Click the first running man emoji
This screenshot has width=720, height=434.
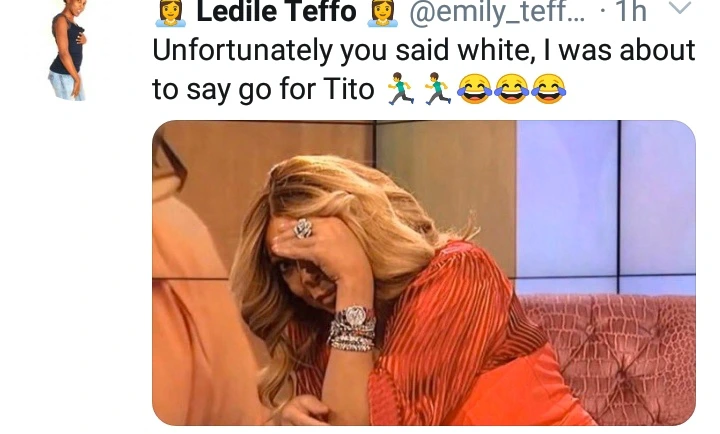coord(400,88)
